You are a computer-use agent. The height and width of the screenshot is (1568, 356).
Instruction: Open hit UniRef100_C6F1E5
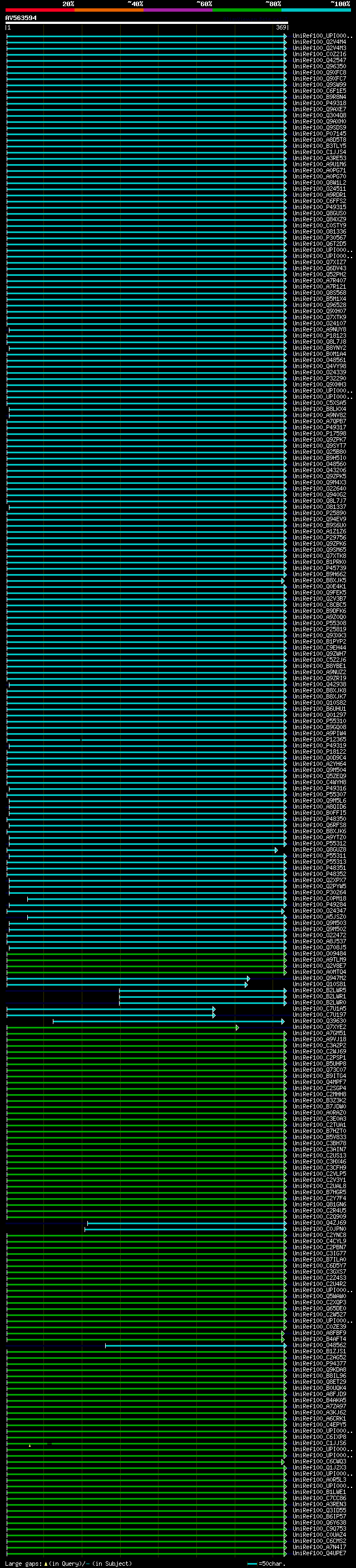(x=319, y=91)
